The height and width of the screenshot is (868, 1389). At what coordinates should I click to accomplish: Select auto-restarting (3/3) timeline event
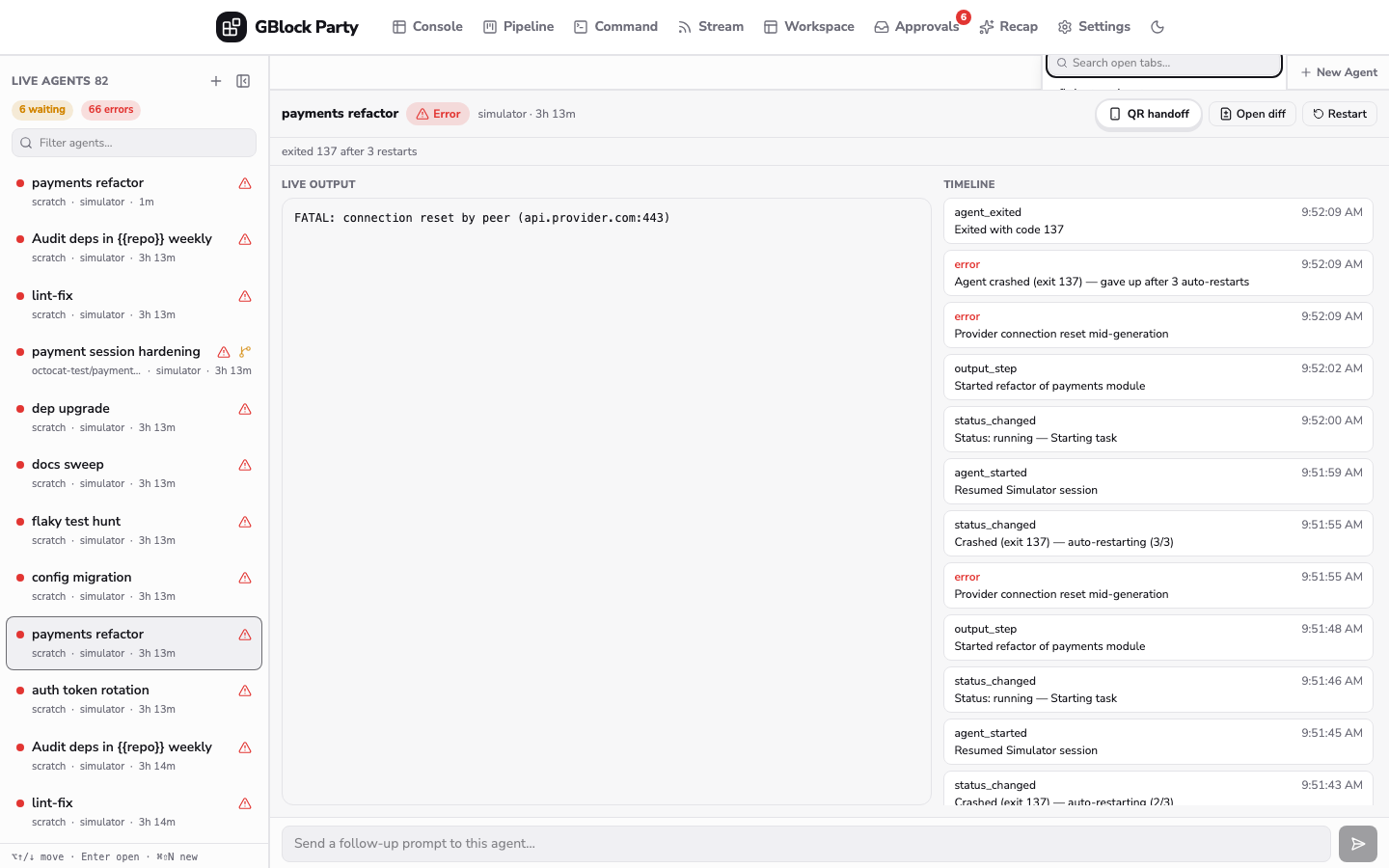coord(1158,533)
